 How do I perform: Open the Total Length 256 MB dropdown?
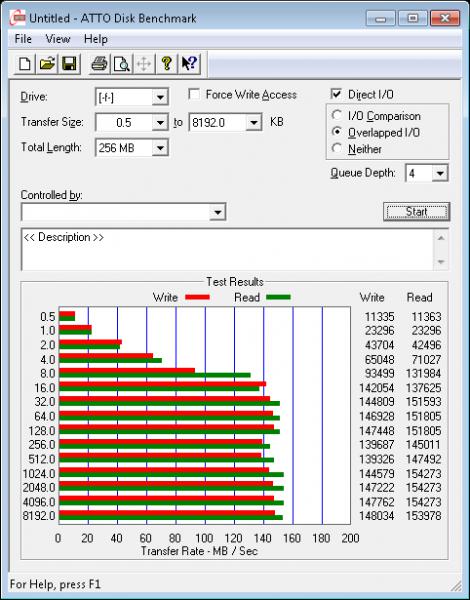160,148
